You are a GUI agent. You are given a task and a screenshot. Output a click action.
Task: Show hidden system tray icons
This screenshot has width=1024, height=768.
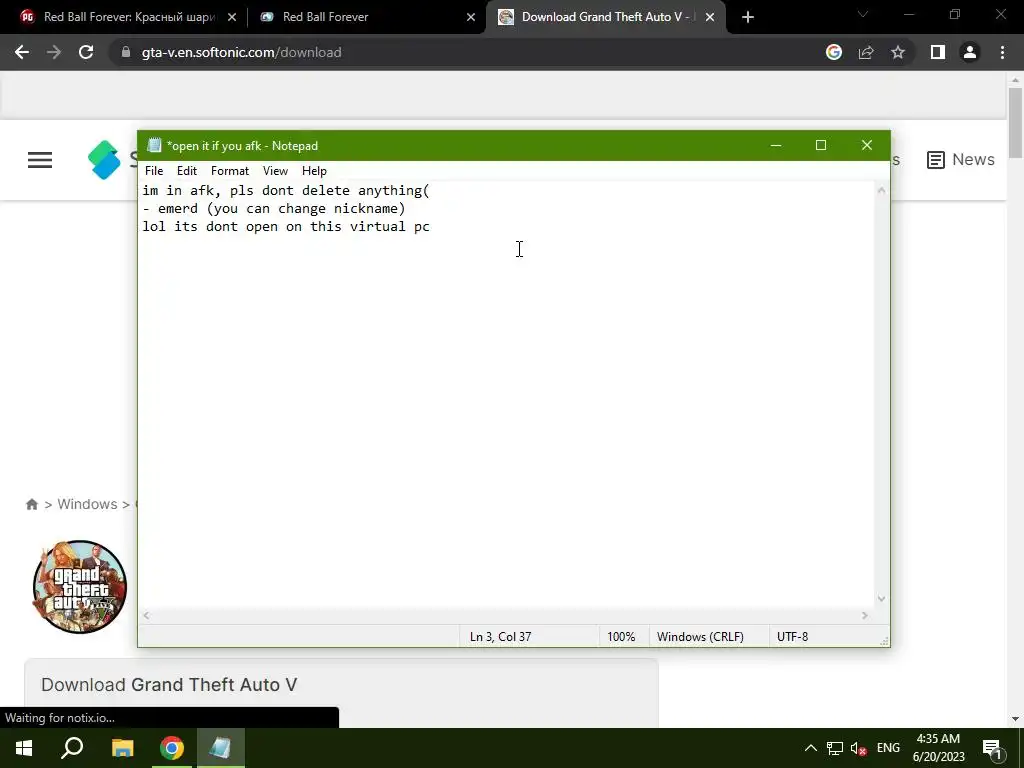tap(810, 748)
